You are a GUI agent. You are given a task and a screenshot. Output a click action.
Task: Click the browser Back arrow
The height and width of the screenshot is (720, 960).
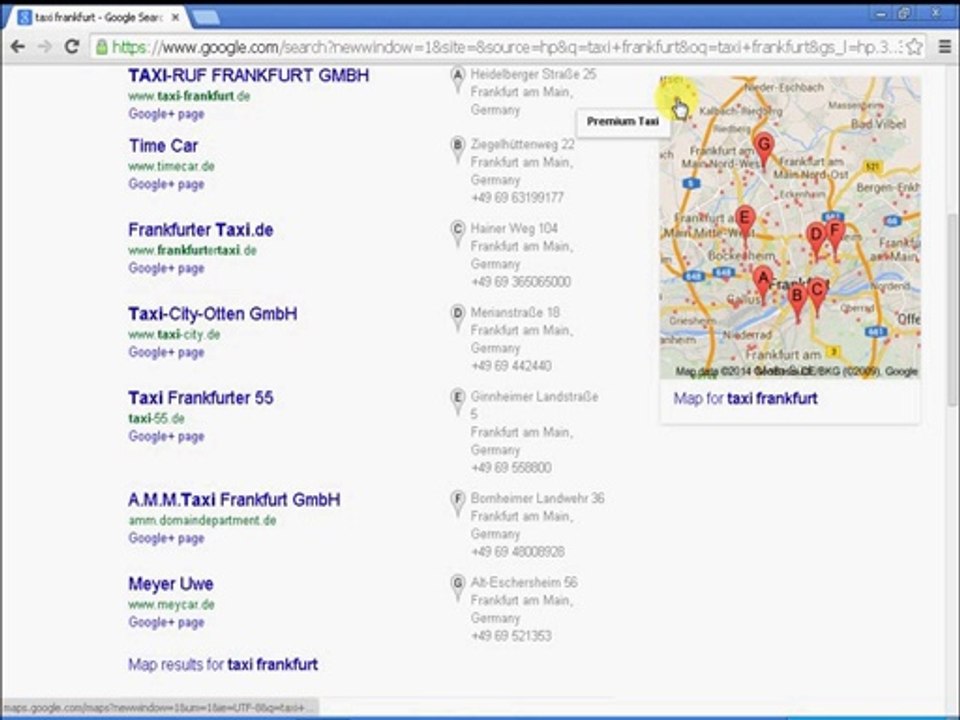pos(18,47)
